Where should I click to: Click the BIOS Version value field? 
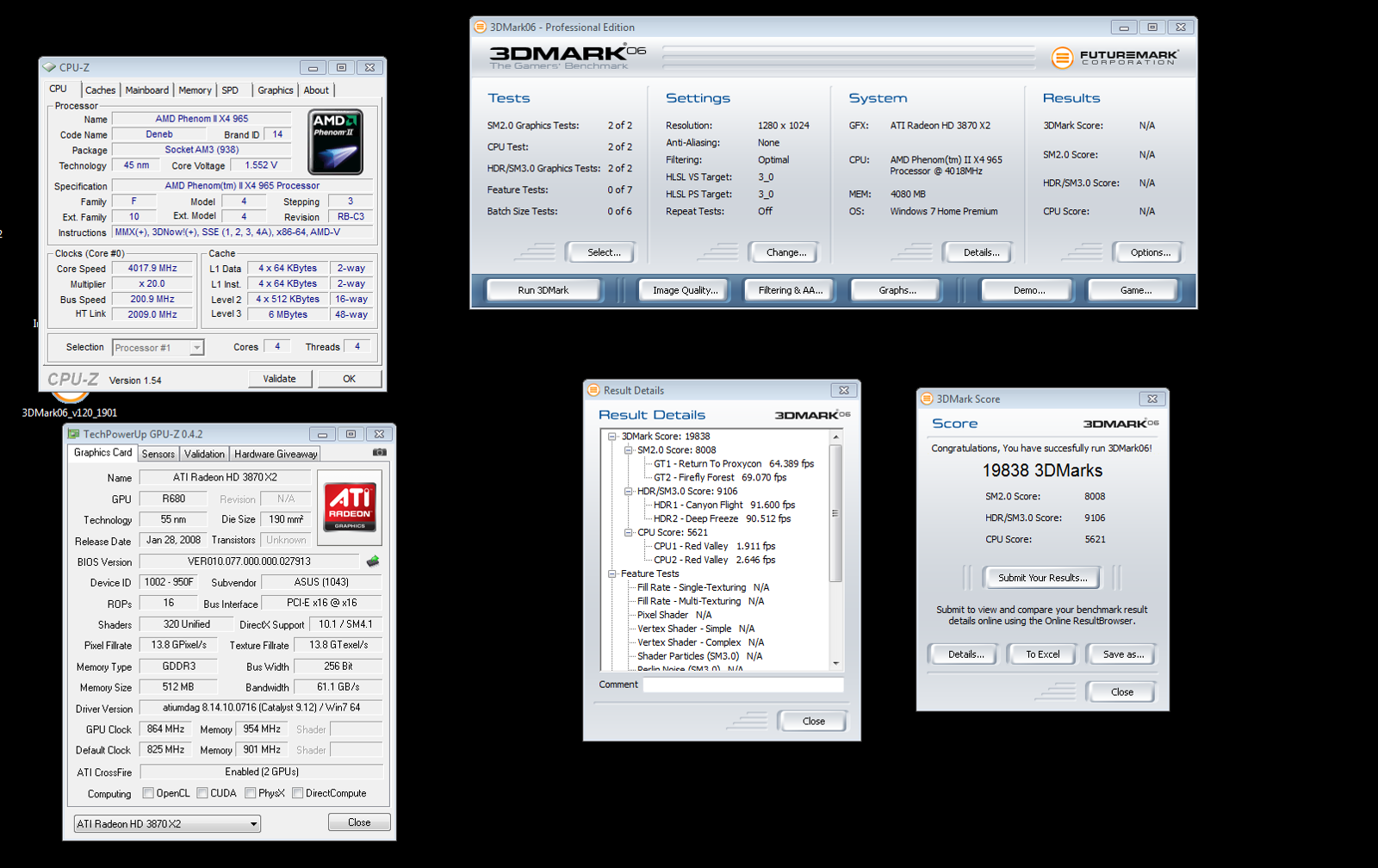coord(249,561)
